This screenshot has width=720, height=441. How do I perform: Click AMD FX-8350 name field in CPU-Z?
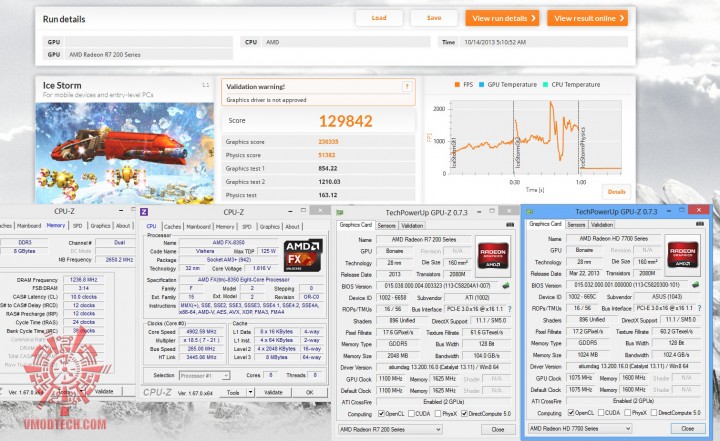228,243
